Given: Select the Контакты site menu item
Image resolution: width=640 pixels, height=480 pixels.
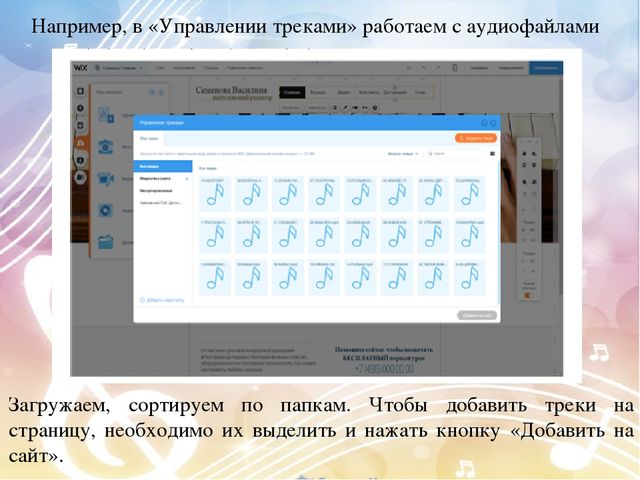Looking at the screenshot, I should (x=369, y=93).
